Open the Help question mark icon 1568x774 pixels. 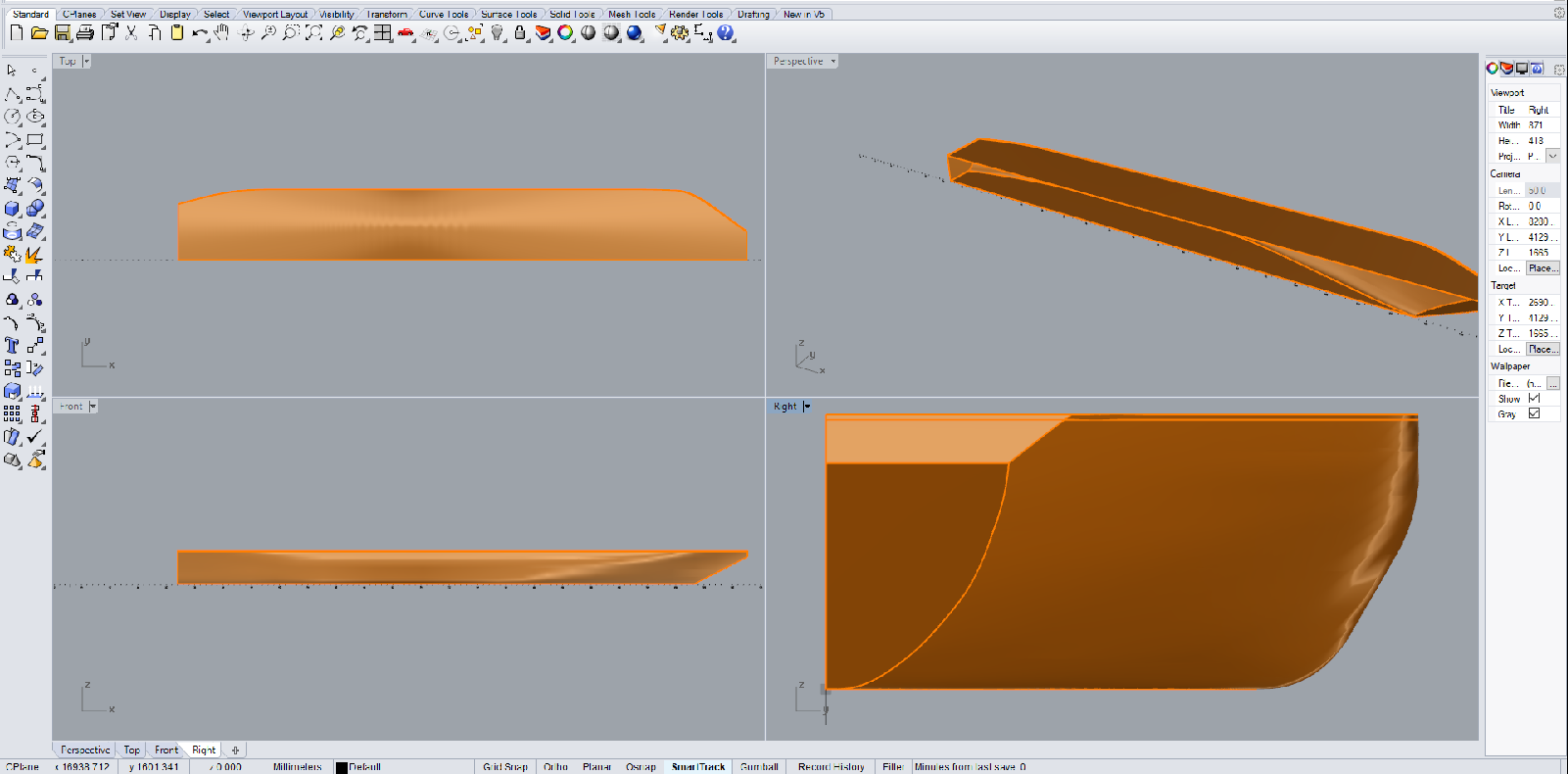click(726, 33)
